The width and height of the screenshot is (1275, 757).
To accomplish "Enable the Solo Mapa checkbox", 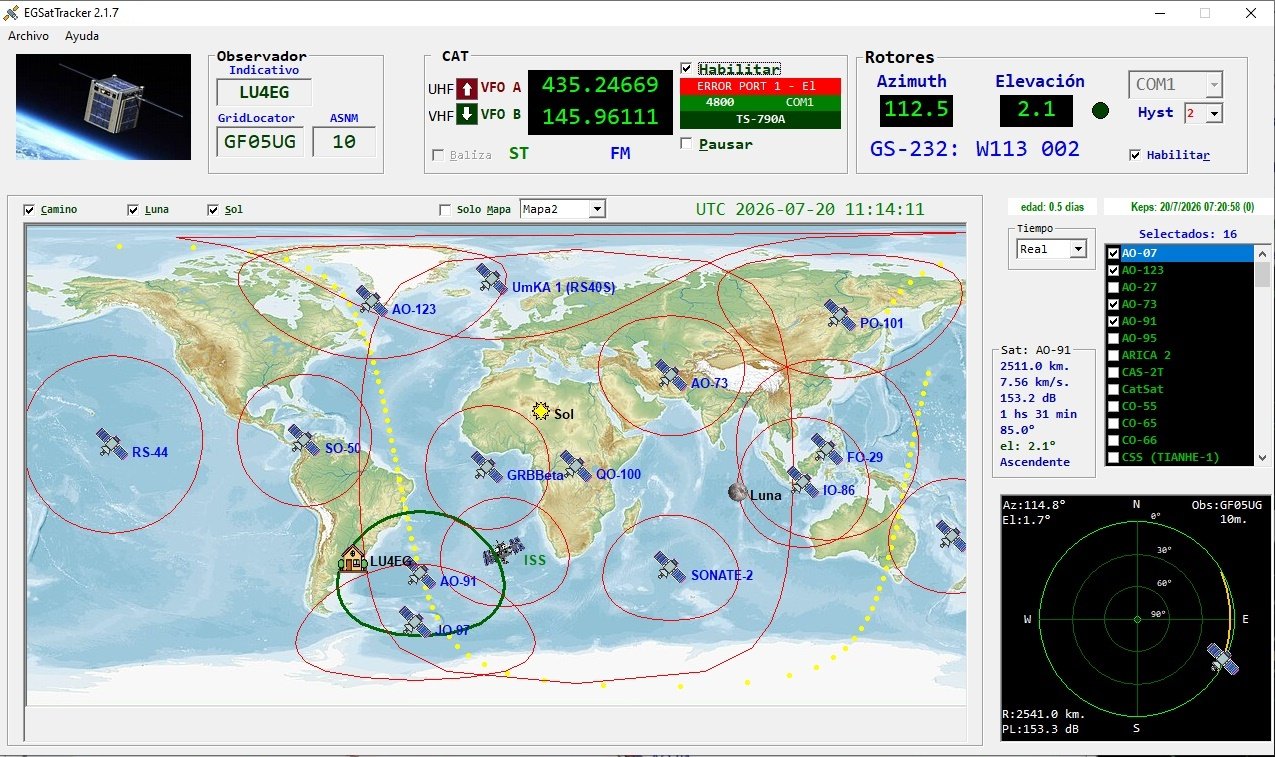I will pyautogui.click(x=445, y=210).
